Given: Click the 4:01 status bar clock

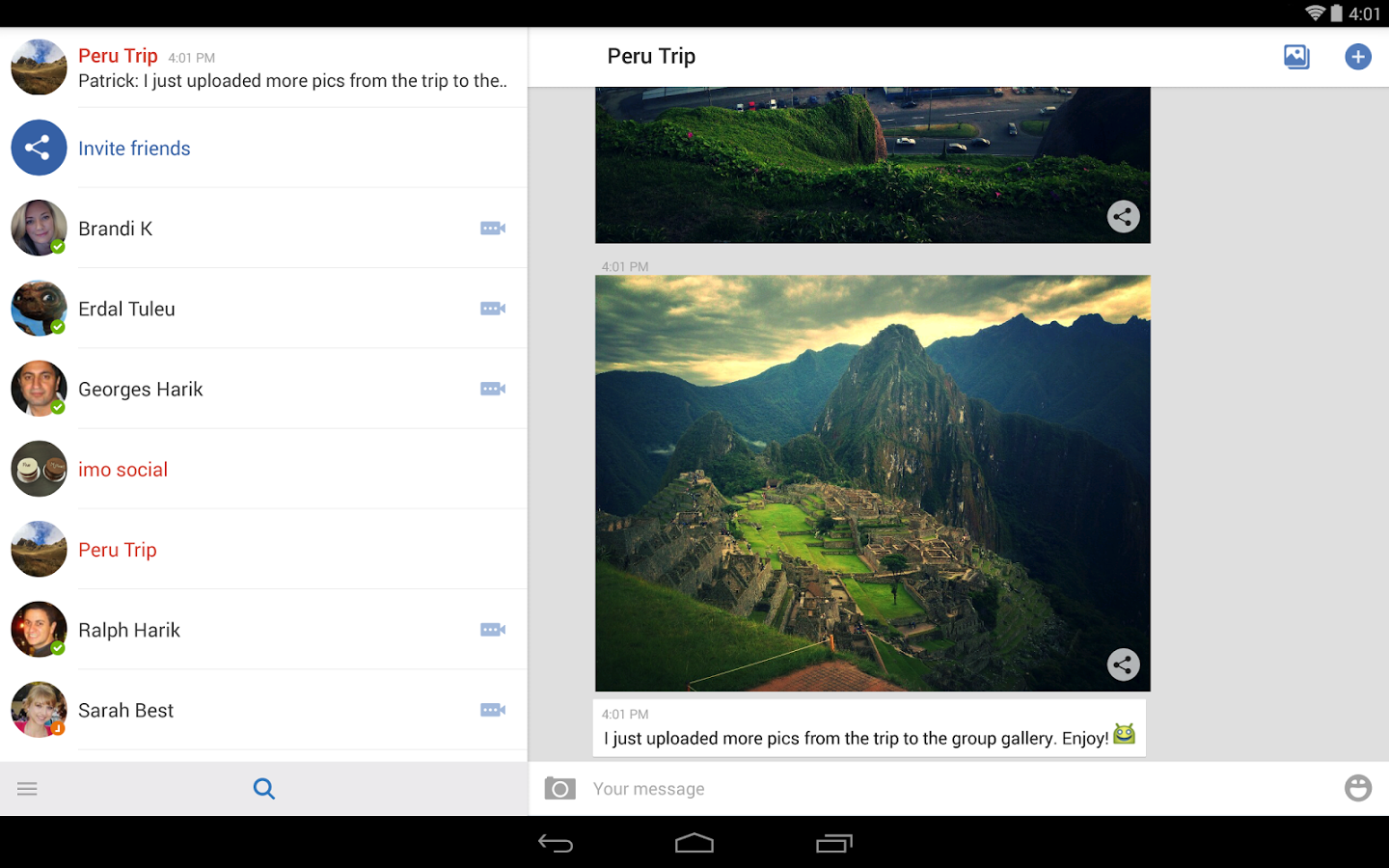Looking at the screenshot, I should tap(1365, 14).
